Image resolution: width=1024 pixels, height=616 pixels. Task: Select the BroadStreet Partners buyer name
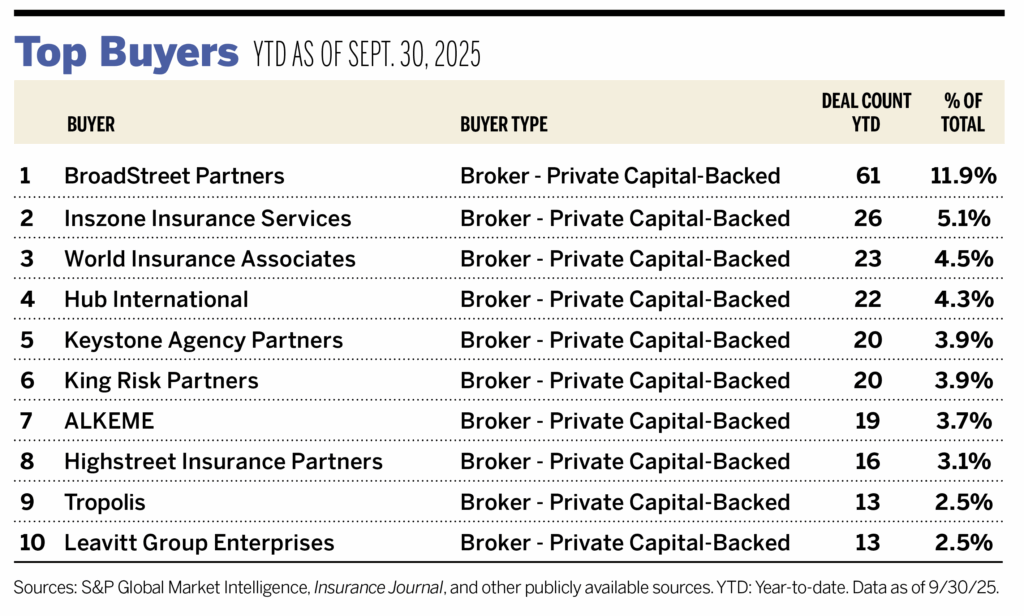[x=174, y=176]
